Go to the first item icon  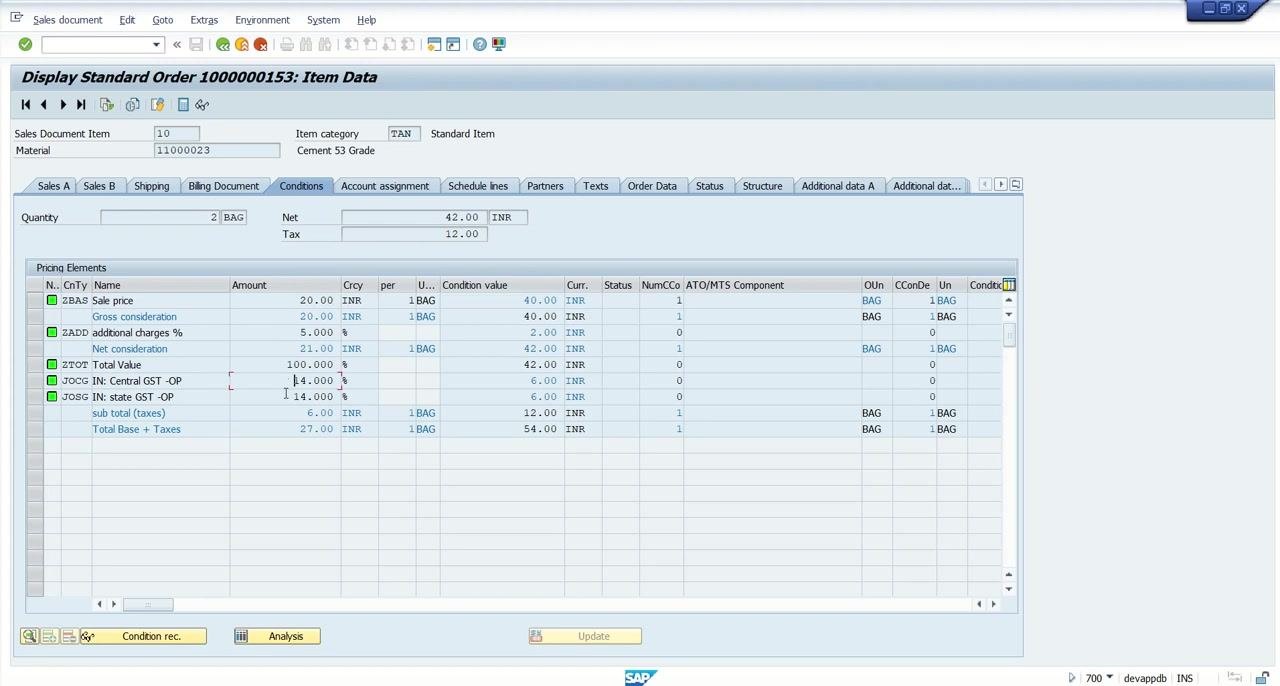click(x=26, y=105)
